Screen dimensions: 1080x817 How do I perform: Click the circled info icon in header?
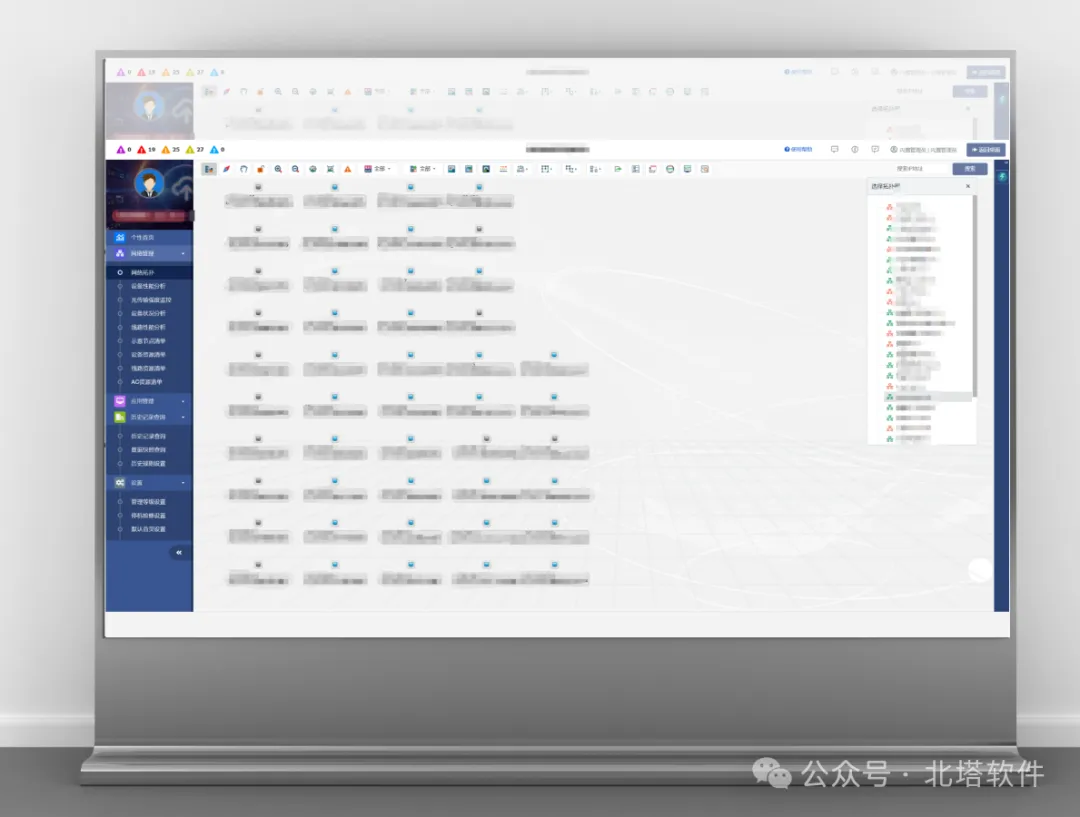(855, 149)
